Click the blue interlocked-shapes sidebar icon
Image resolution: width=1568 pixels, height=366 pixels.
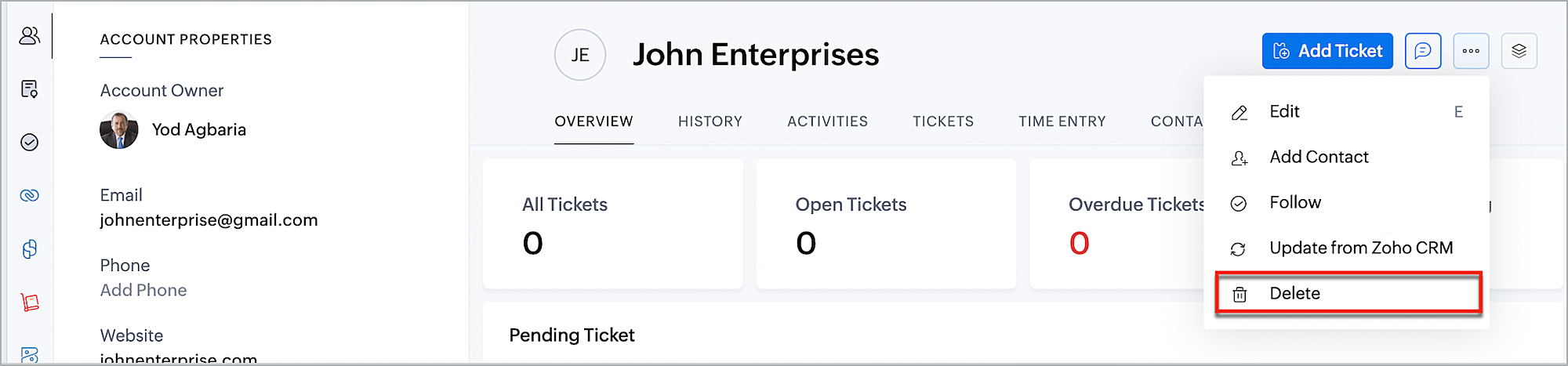pyautogui.click(x=30, y=249)
